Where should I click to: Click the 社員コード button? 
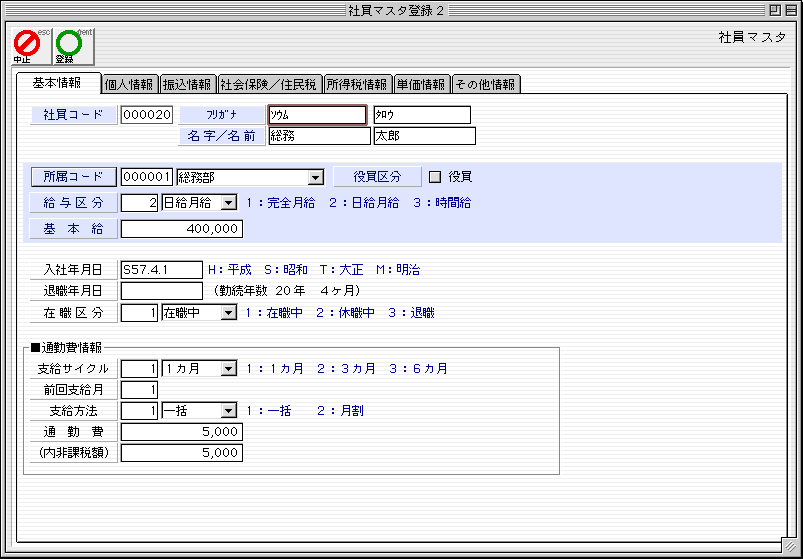pos(74,115)
